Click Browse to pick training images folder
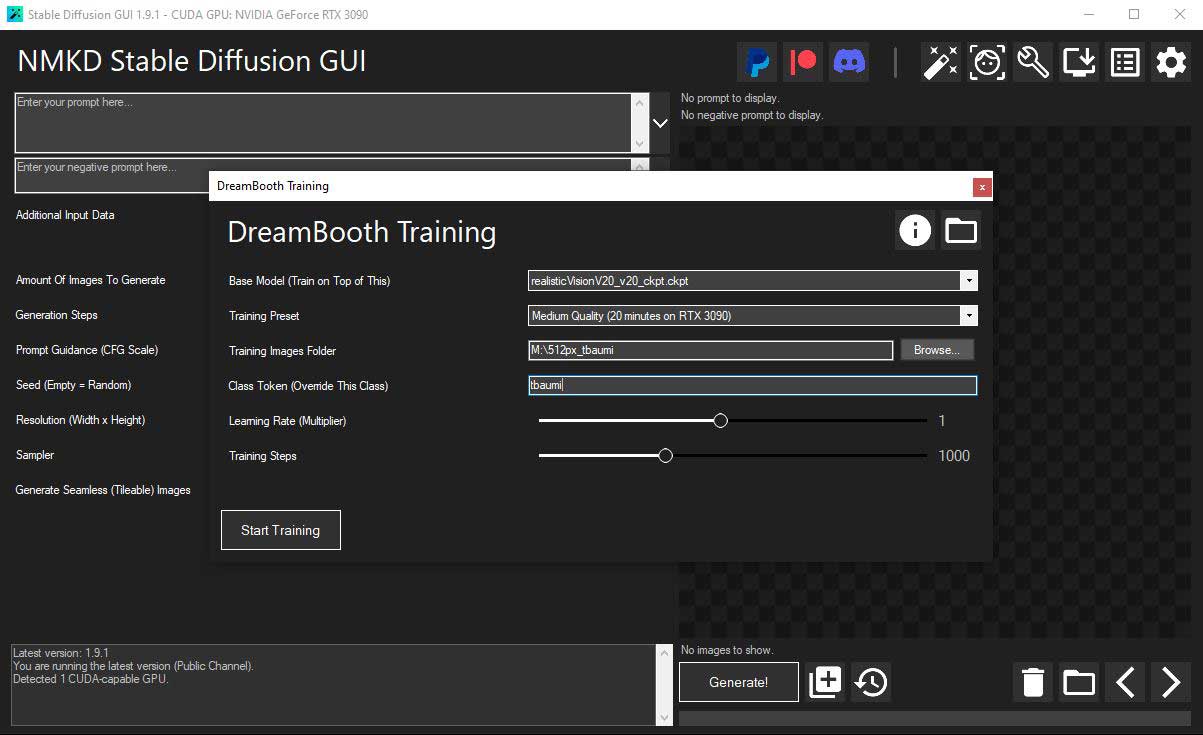 pyautogui.click(x=936, y=350)
